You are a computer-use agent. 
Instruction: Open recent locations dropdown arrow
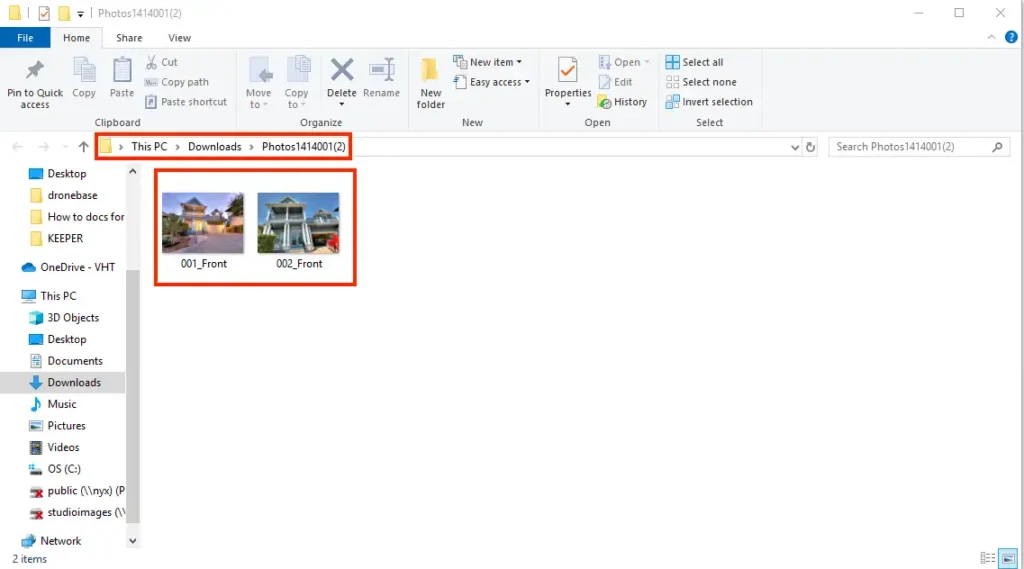(x=65, y=147)
